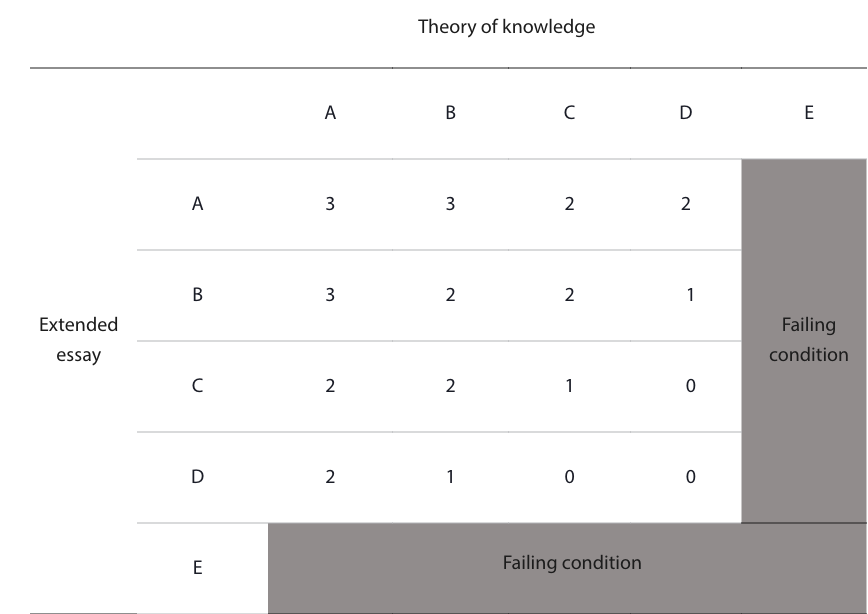
Task: Select the Extended essay row B label
Action: point(198,295)
